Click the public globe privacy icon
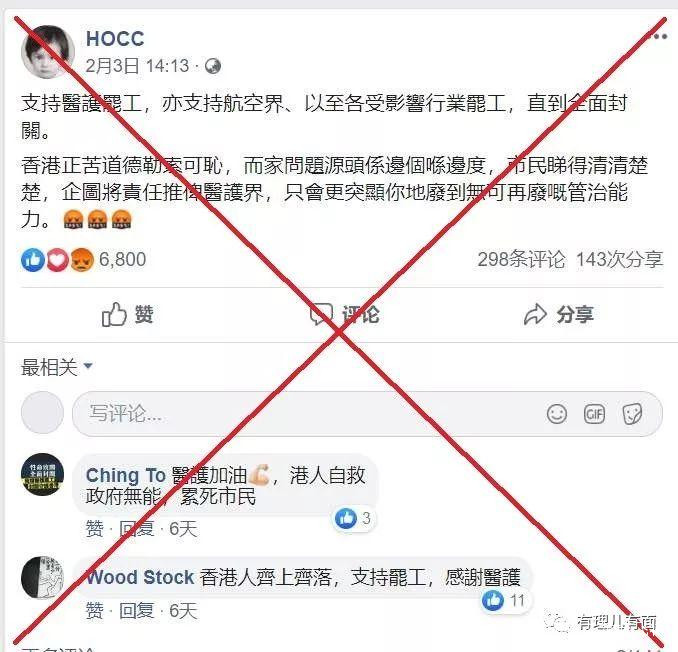Image resolution: width=678 pixels, height=652 pixels. pyautogui.click(x=213, y=66)
